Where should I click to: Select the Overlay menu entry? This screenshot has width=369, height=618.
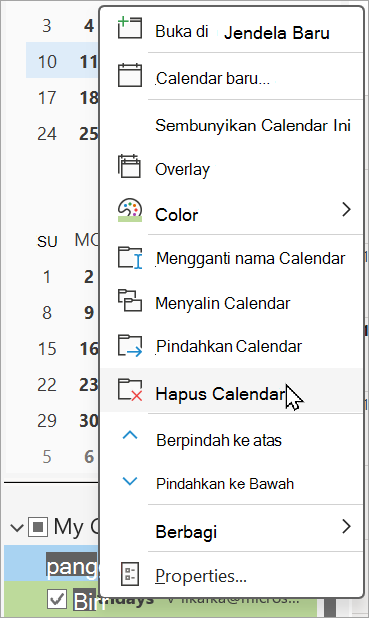click(x=232, y=169)
